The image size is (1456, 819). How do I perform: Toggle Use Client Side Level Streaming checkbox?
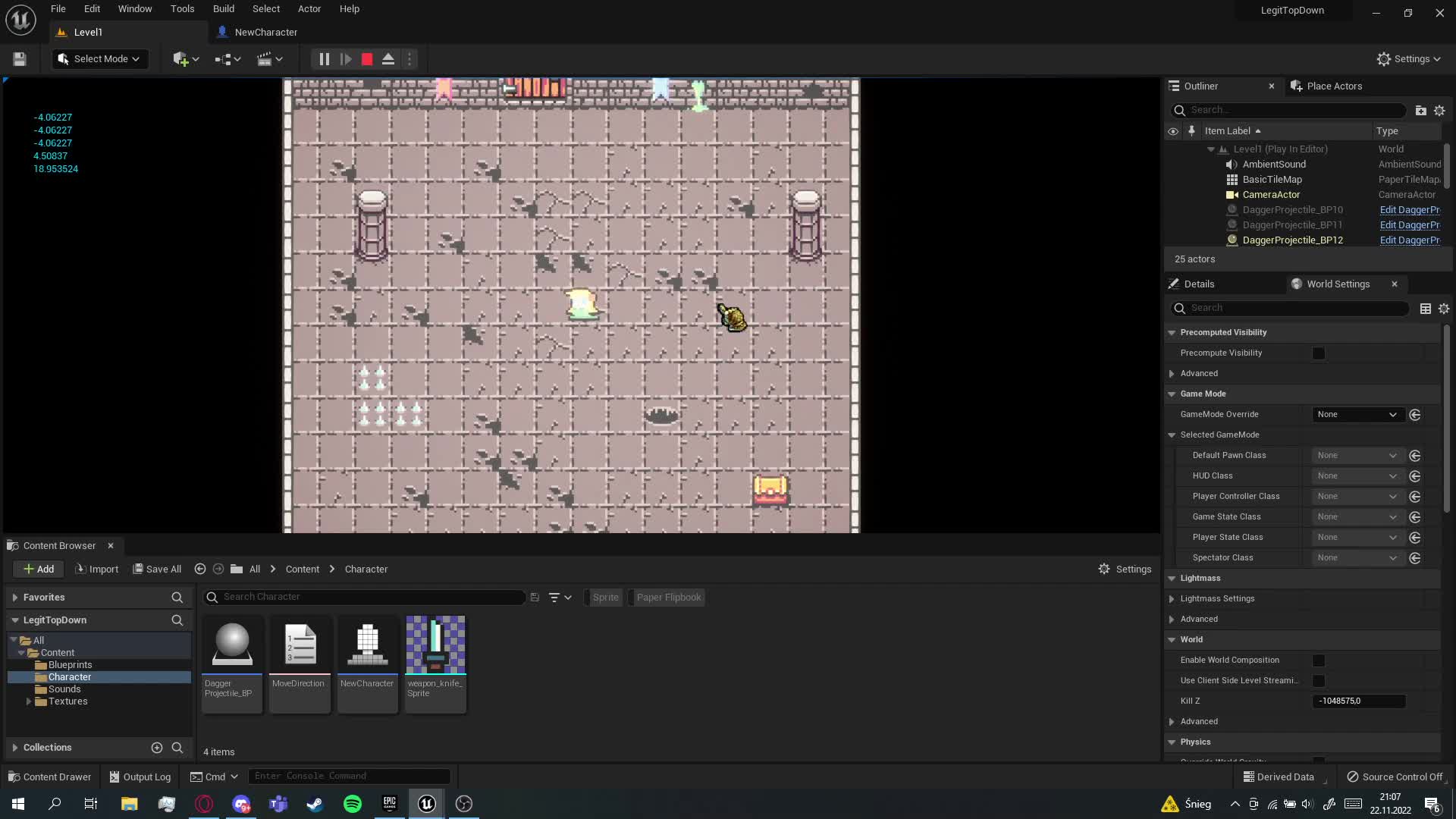[1319, 681]
